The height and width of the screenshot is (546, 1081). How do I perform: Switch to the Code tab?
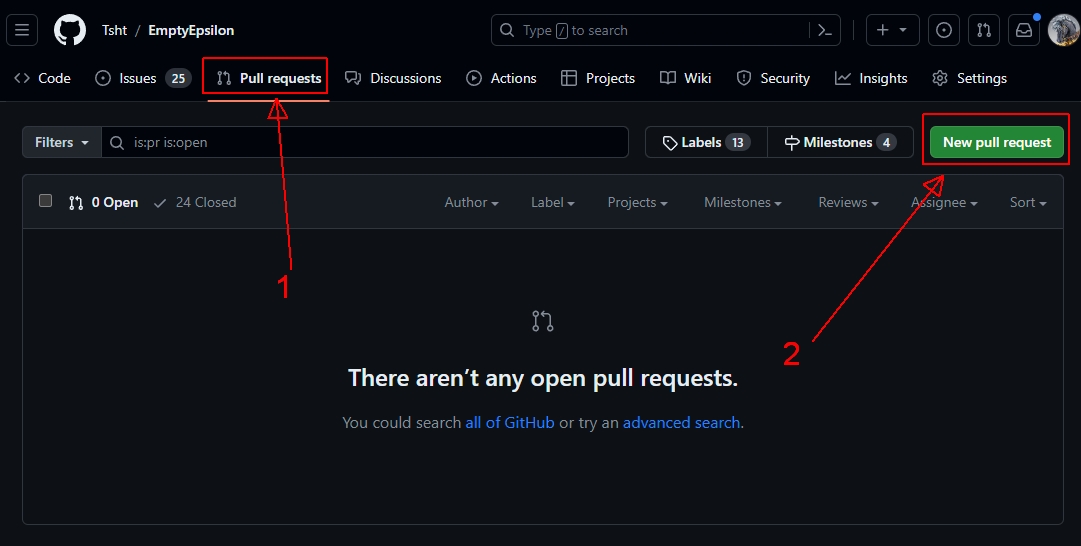coord(43,79)
